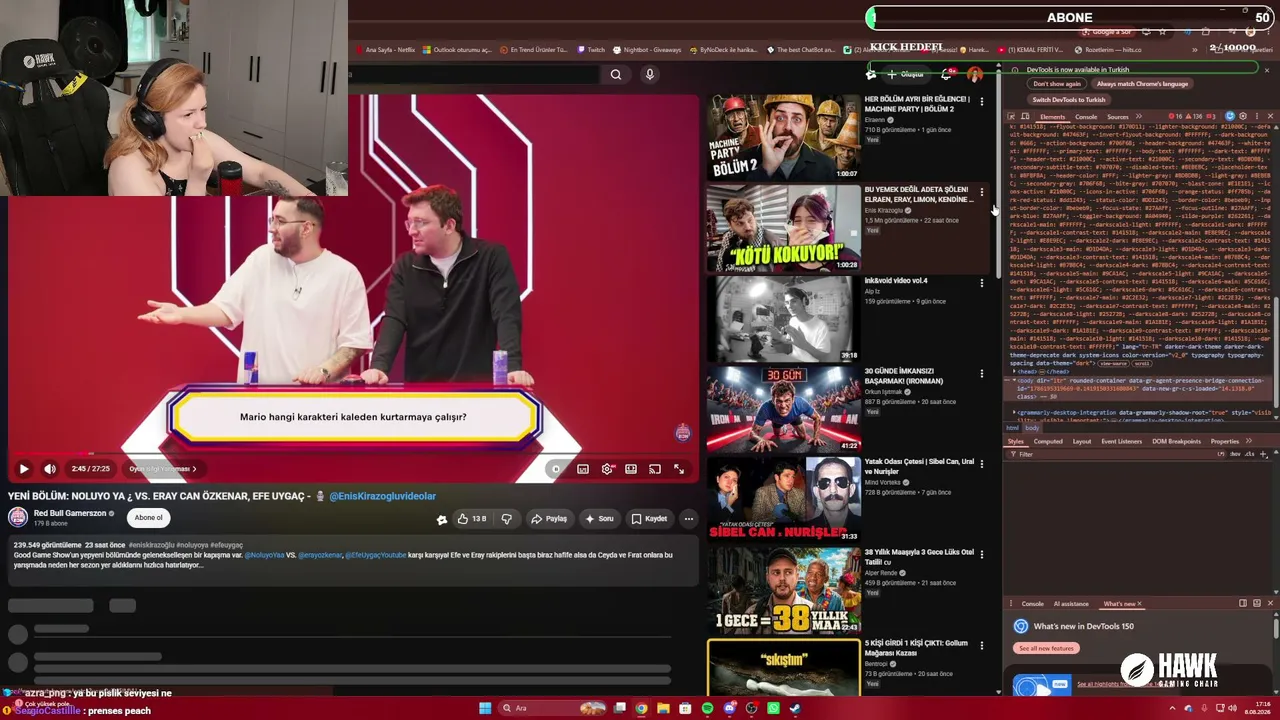This screenshot has height=720, width=1280.
Task: Open the Computed styles tab in DevTools
Action: coord(1048,441)
